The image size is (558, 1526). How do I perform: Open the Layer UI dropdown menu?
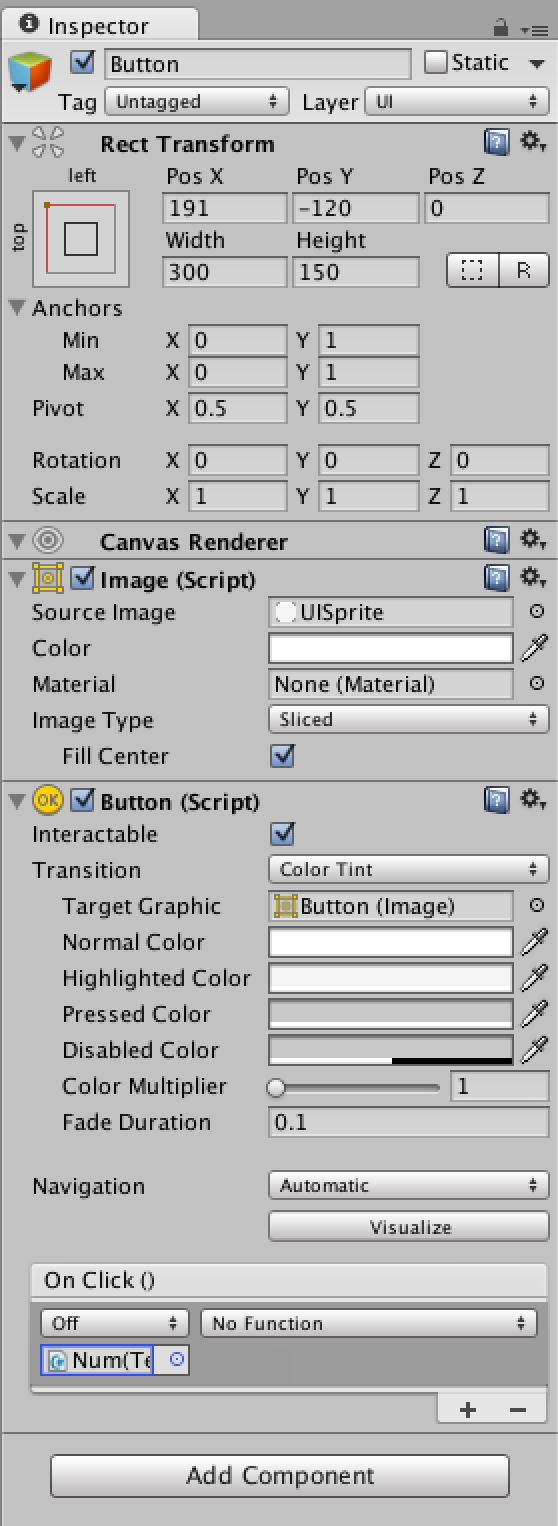[456, 101]
